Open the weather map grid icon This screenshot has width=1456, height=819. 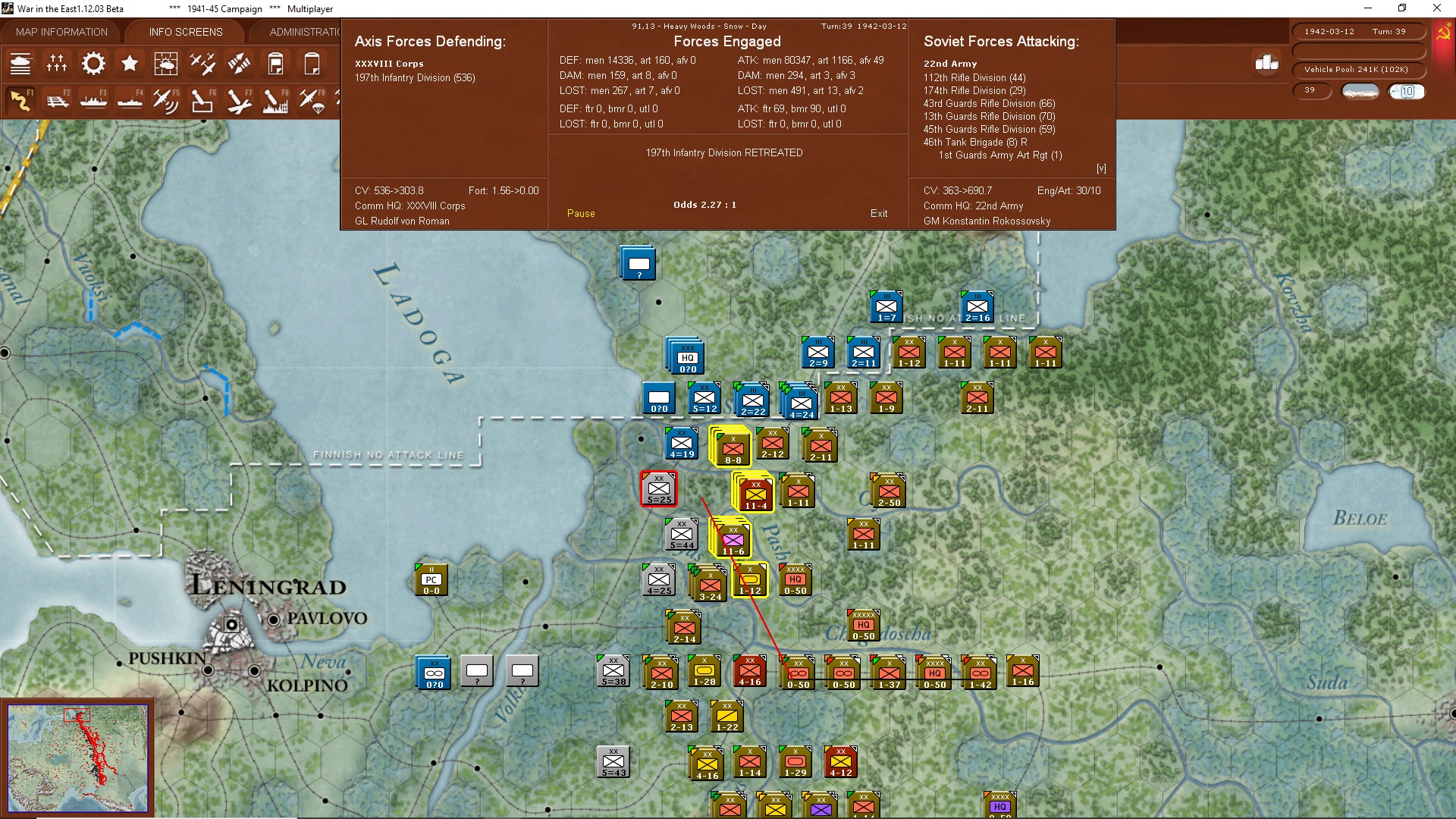point(166,64)
